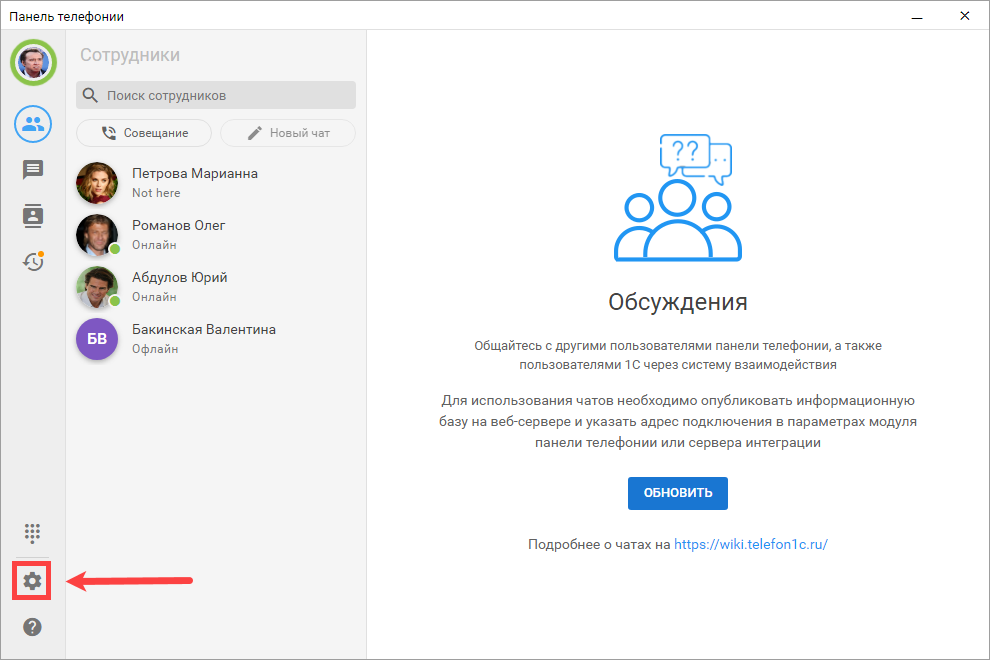Open the contacts book icon
The width and height of the screenshot is (990, 660).
[33, 215]
